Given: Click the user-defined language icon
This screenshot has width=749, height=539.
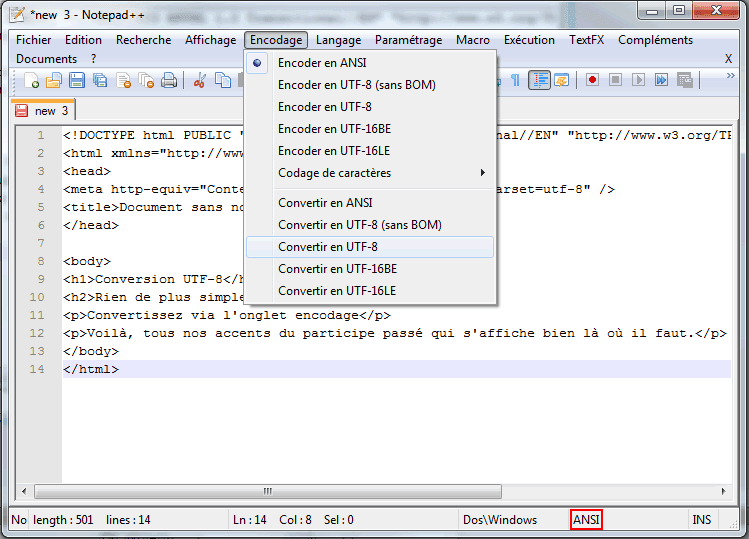Looking at the screenshot, I should click(562, 80).
